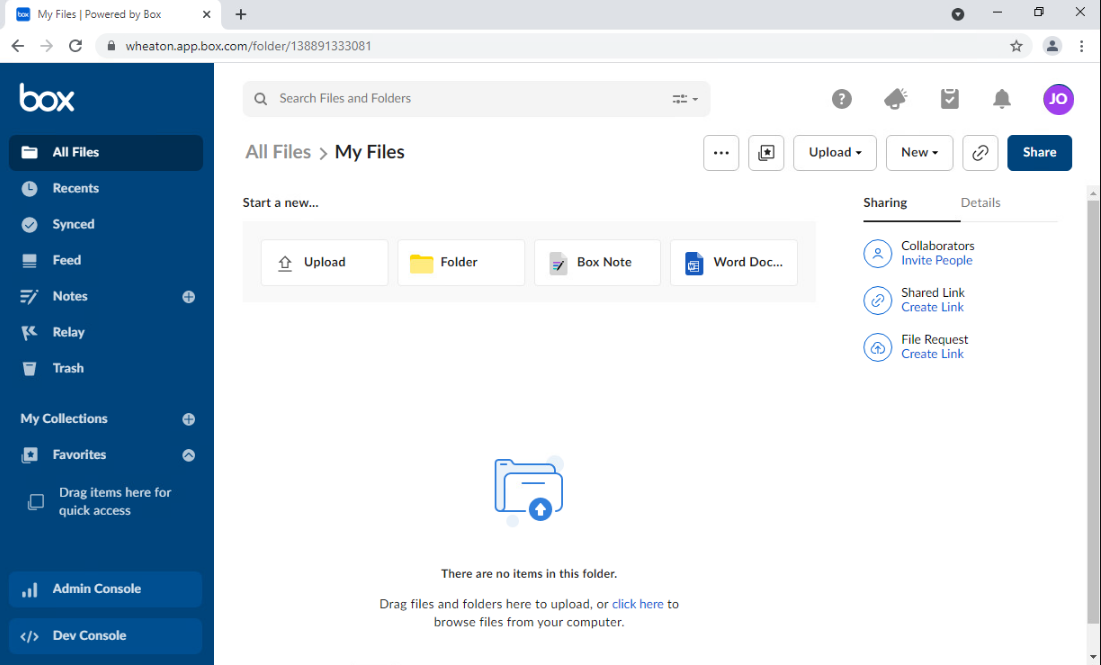Click the Upload tile under Start a new
Screen dimensions: 1101x665
point(324,263)
